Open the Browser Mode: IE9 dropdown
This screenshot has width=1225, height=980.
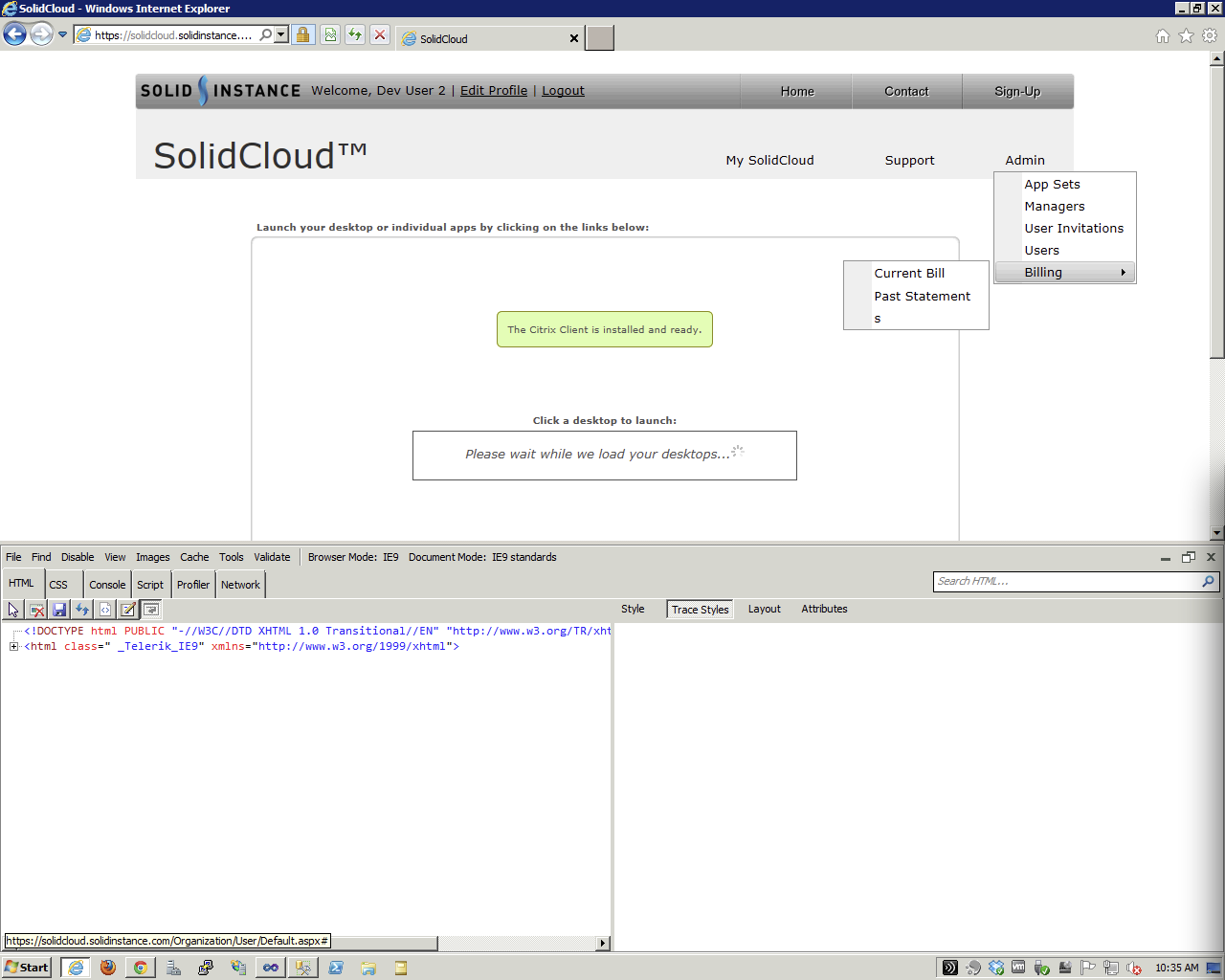[353, 557]
